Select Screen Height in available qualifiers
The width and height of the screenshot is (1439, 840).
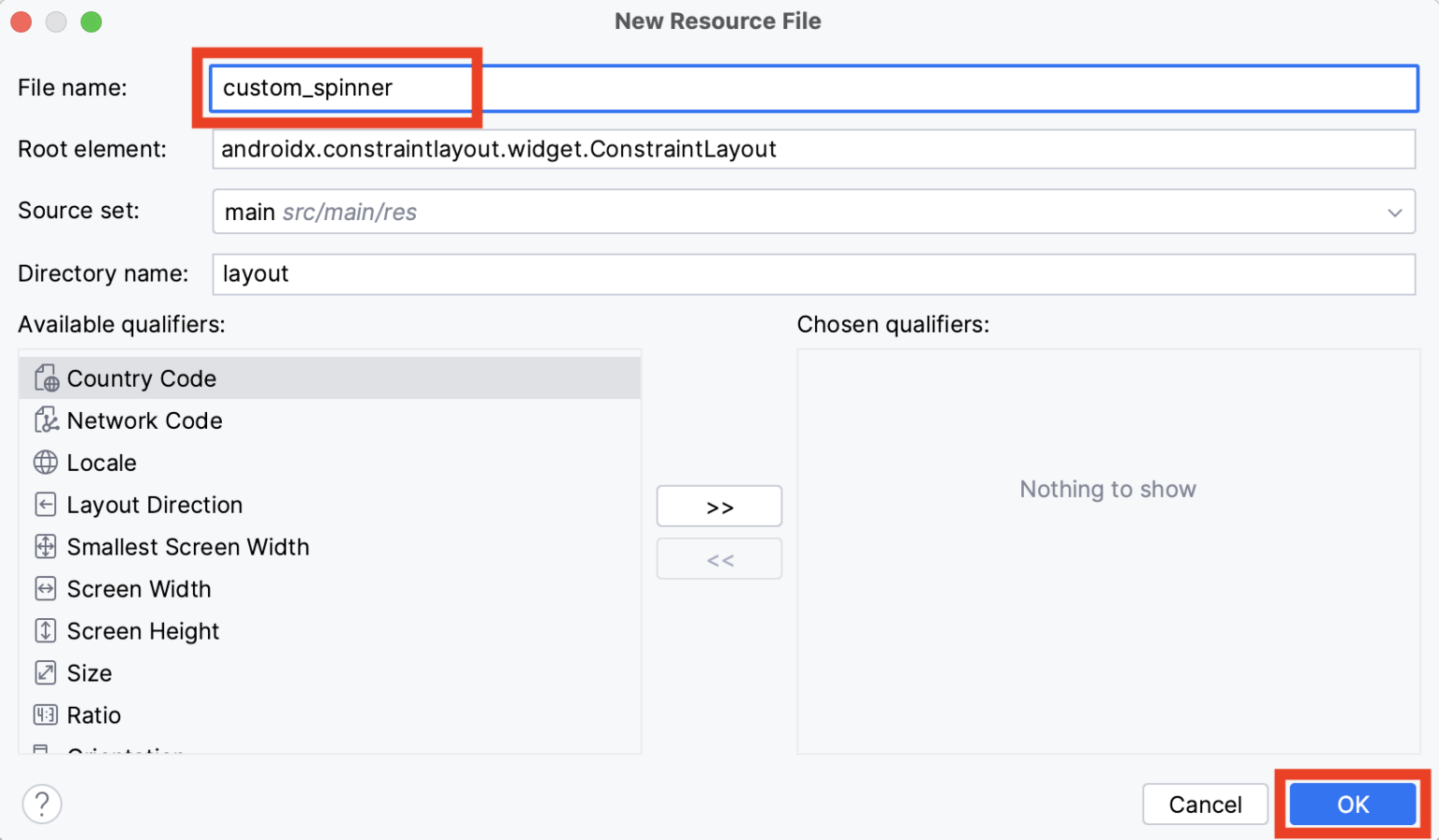click(143, 631)
